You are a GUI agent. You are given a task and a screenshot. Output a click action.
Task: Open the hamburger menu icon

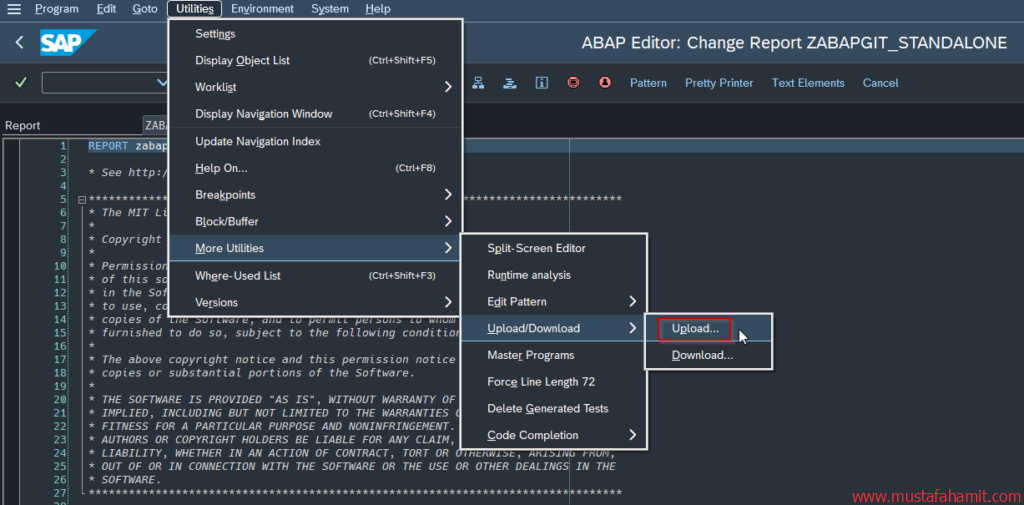tap(13, 9)
